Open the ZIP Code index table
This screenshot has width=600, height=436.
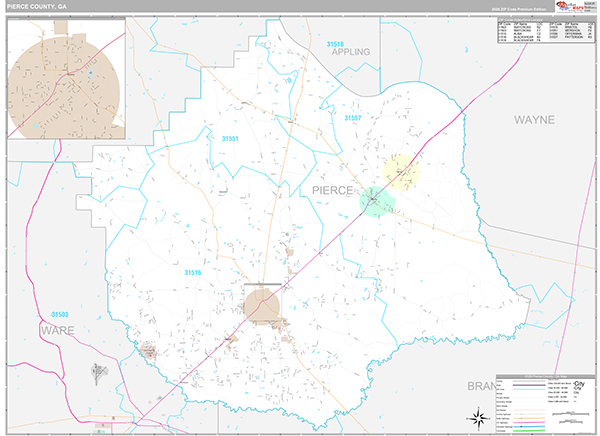click(x=546, y=30)
